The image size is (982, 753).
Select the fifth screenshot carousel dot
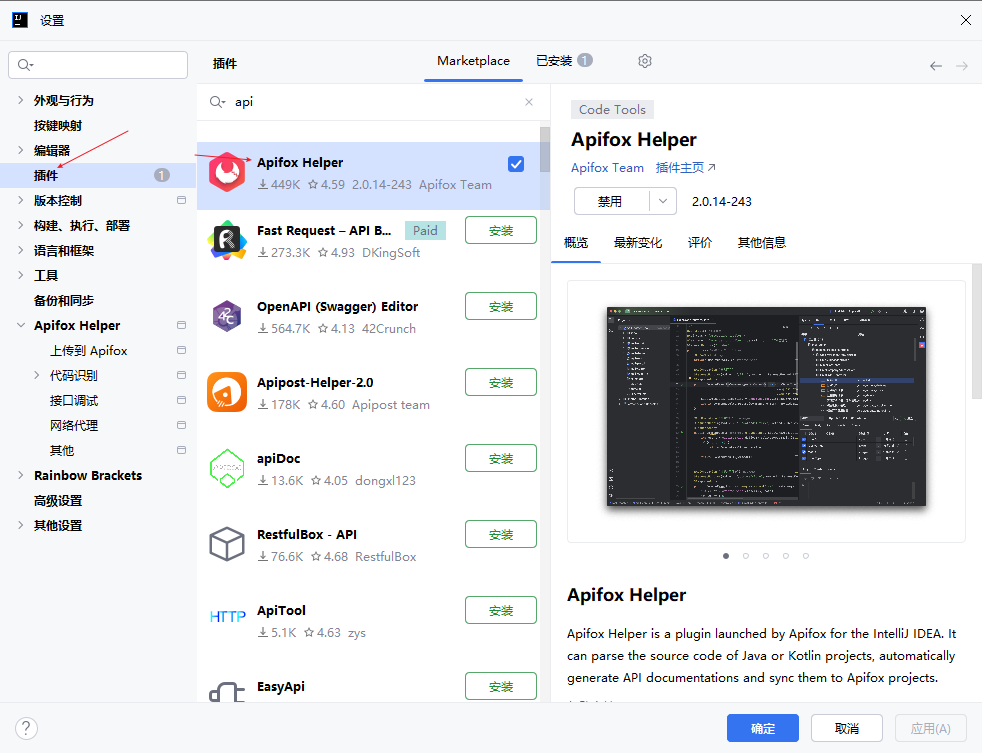806,556
